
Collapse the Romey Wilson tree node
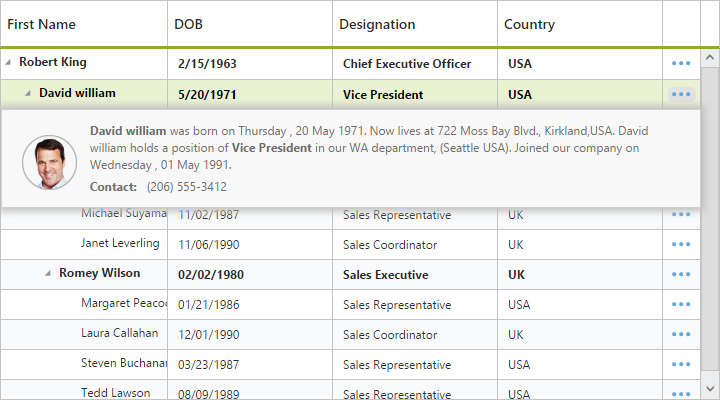pos(49,273)
